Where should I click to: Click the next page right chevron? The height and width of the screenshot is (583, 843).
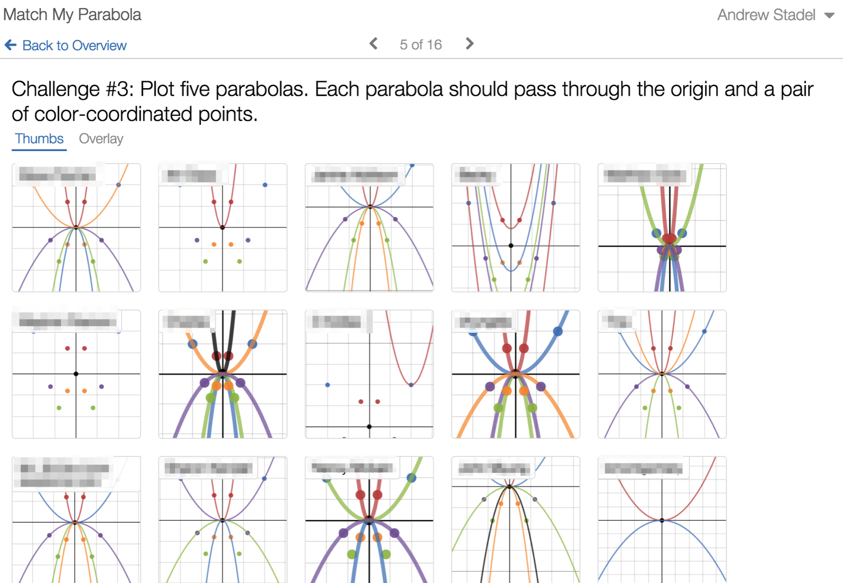pos(469,44)
